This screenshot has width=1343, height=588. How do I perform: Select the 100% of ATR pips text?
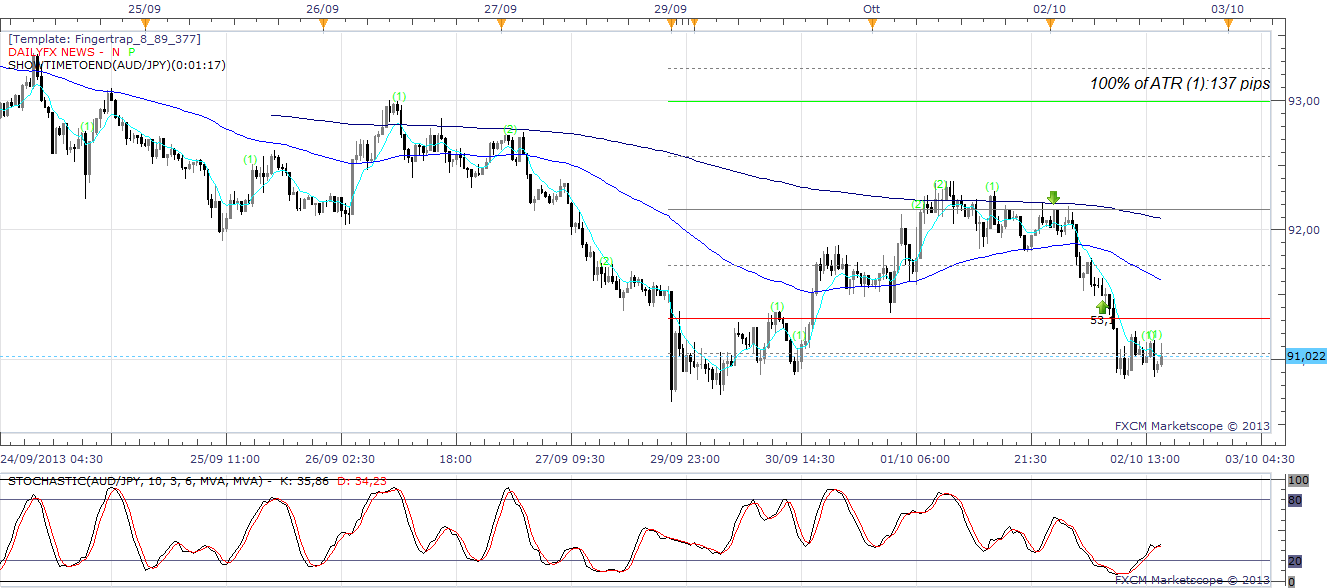[x=1179, y=84]
